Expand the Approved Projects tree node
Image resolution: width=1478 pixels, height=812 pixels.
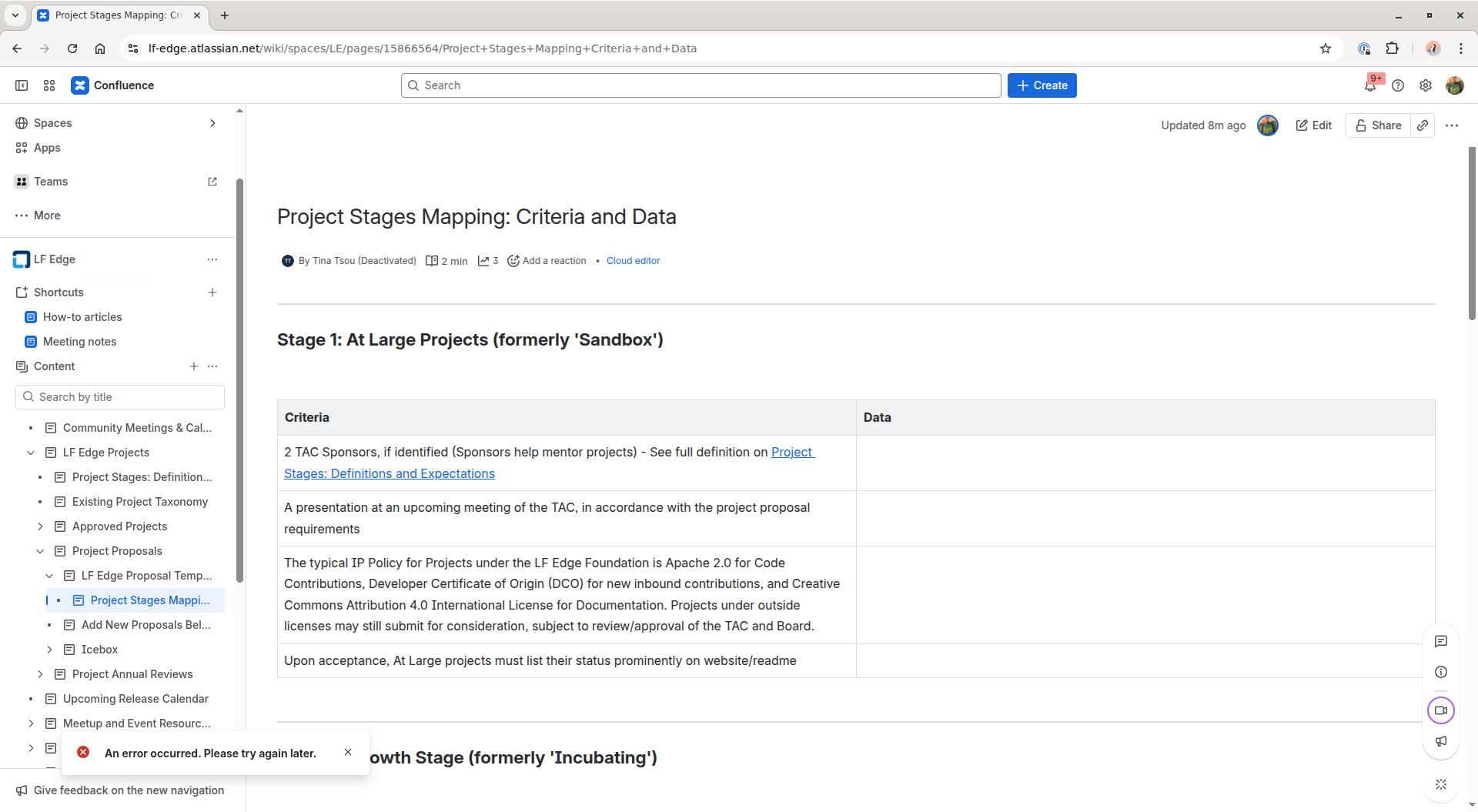pyautogui.click(x=40, y=526)
